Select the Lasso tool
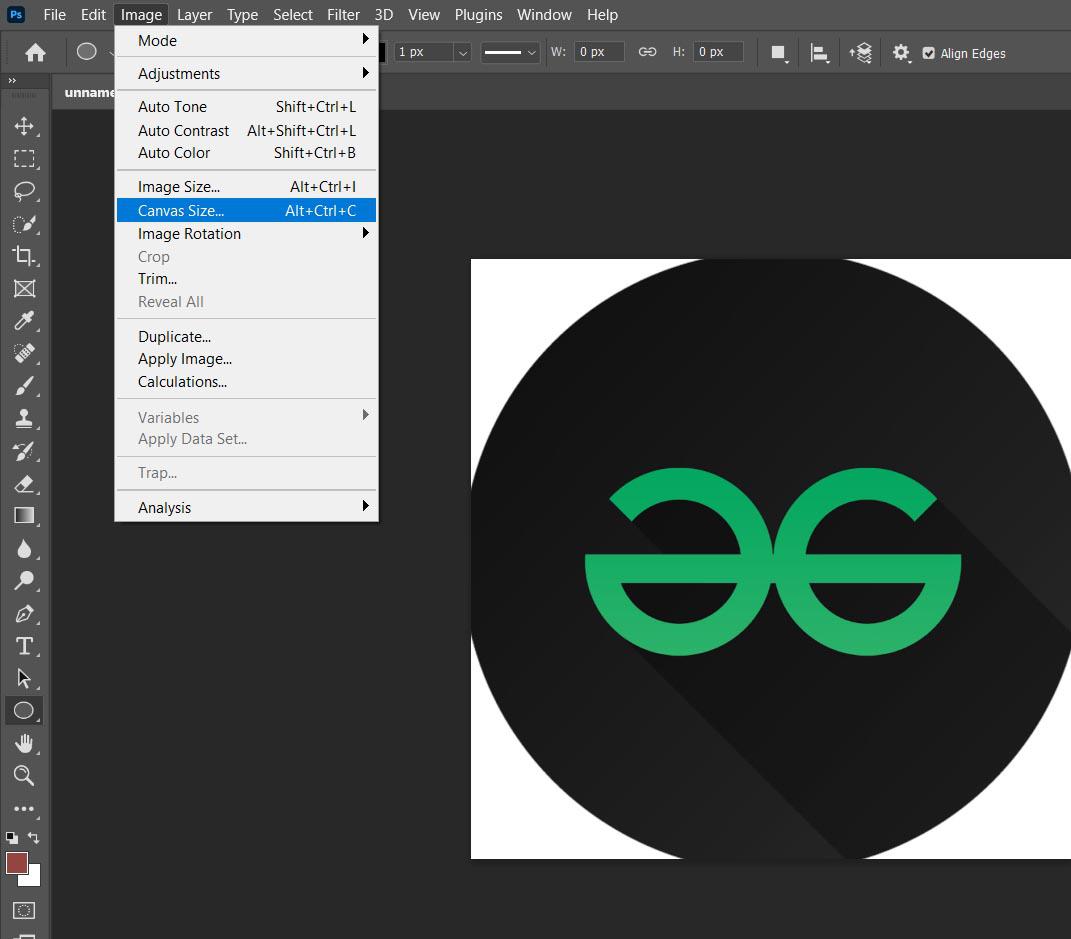 [24, 191]
